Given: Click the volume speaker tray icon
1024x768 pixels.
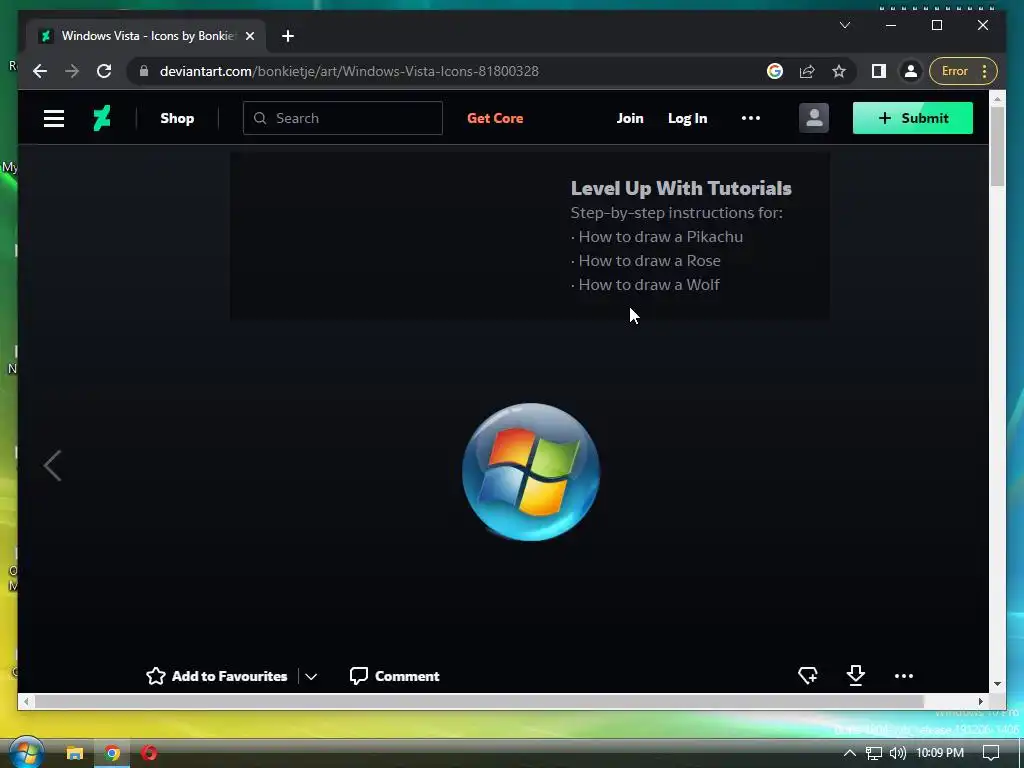Looking at the screenshot, I should pos(898,753).
